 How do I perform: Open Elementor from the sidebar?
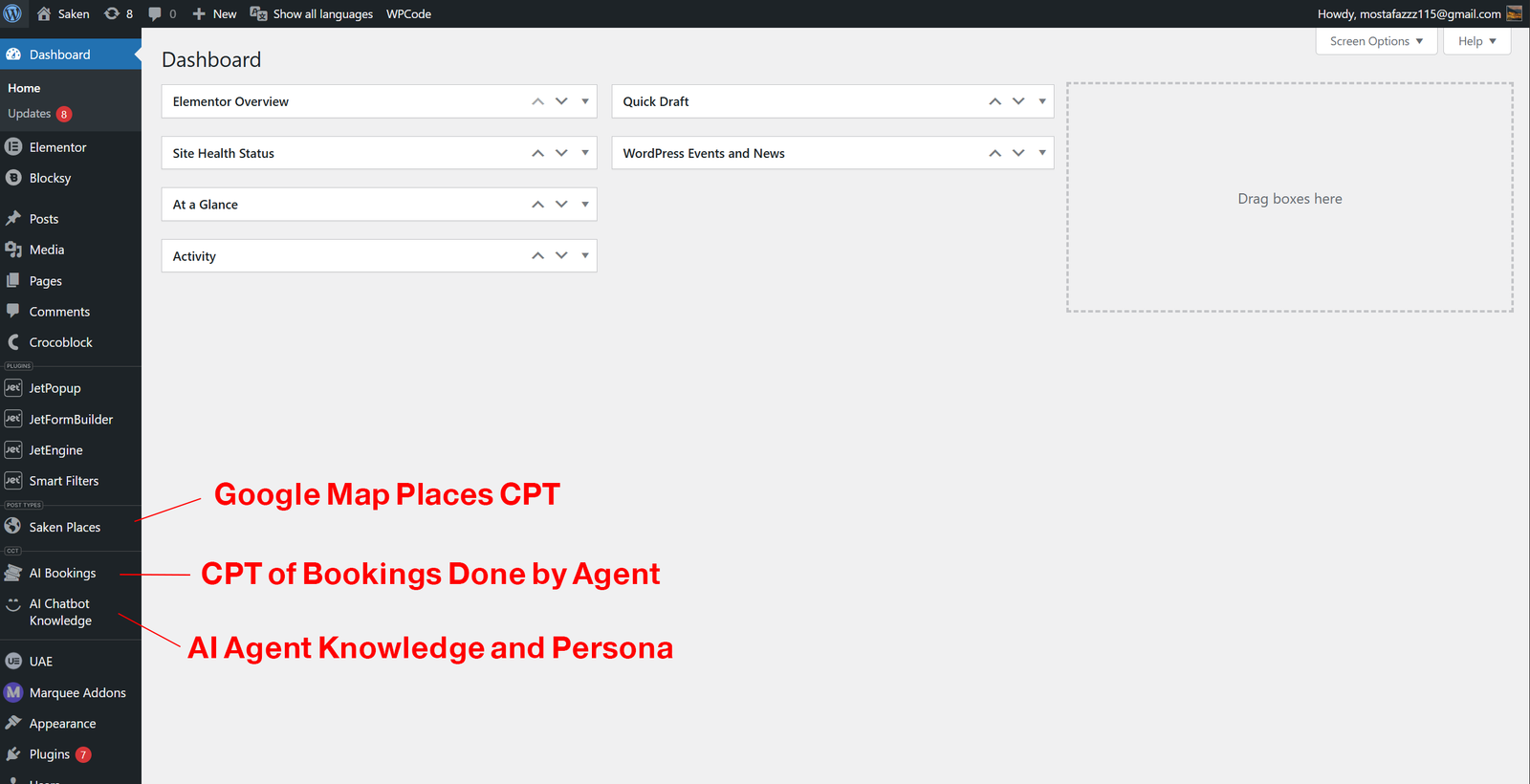click(x=57, y=147)
